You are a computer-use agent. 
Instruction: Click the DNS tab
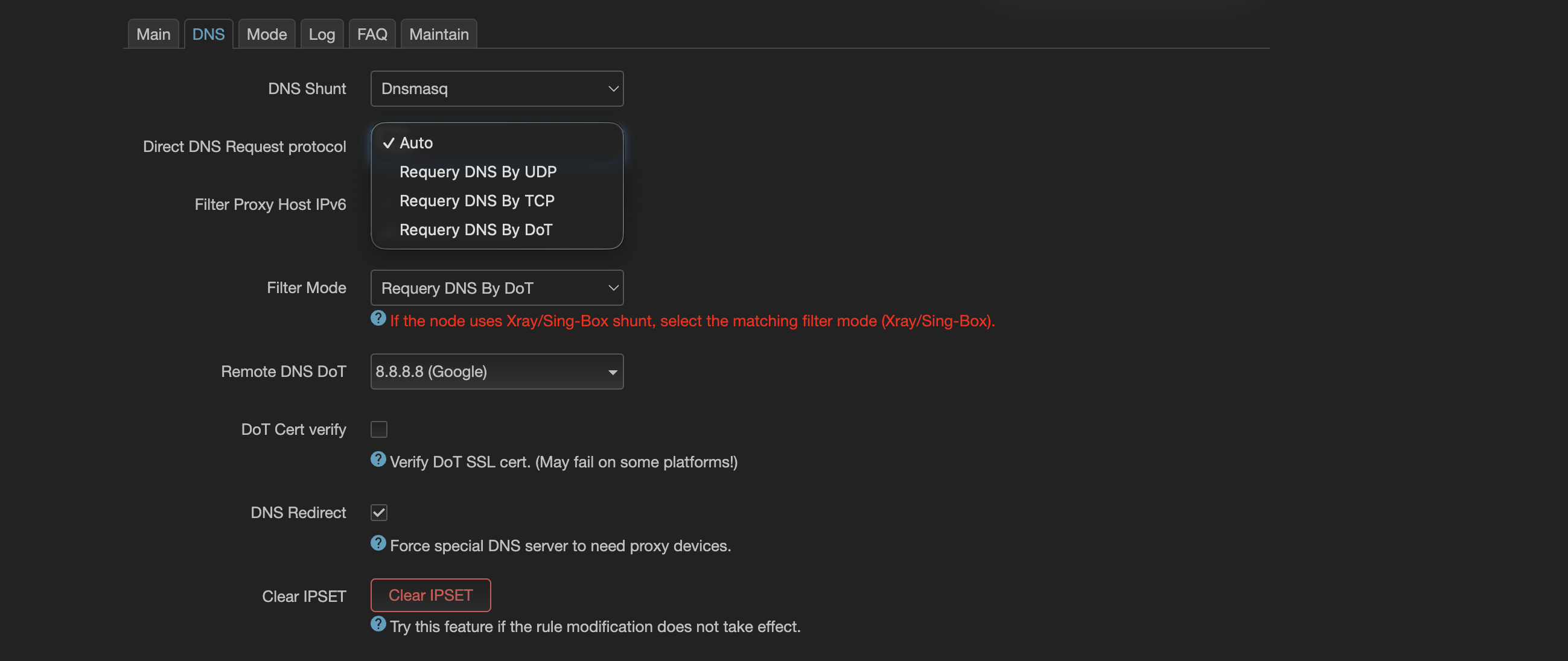[208, 34]
